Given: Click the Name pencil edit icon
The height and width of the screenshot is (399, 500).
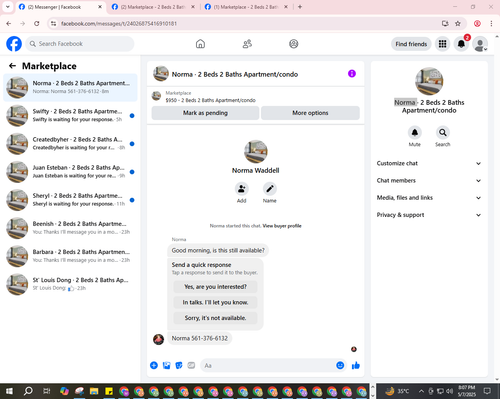Looking at the screenshot, I should 270,189.
